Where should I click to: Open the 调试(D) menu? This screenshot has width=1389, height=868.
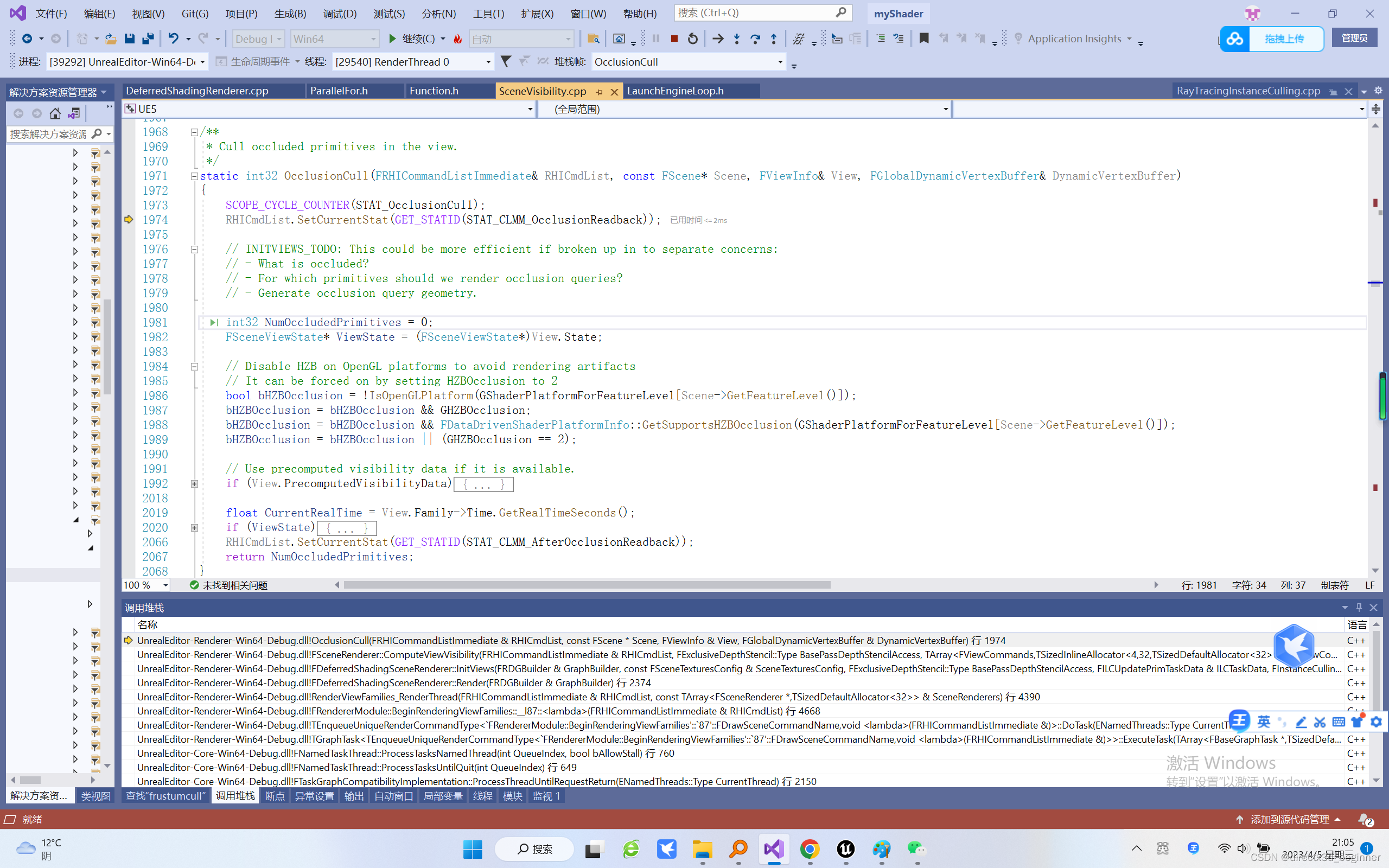tap(339, 13)
